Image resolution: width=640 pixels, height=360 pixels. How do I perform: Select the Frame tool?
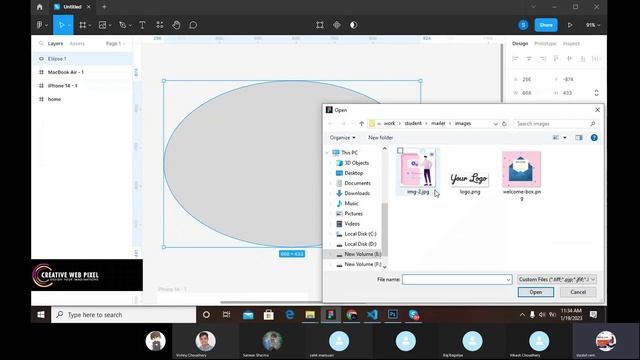point(83,25)
